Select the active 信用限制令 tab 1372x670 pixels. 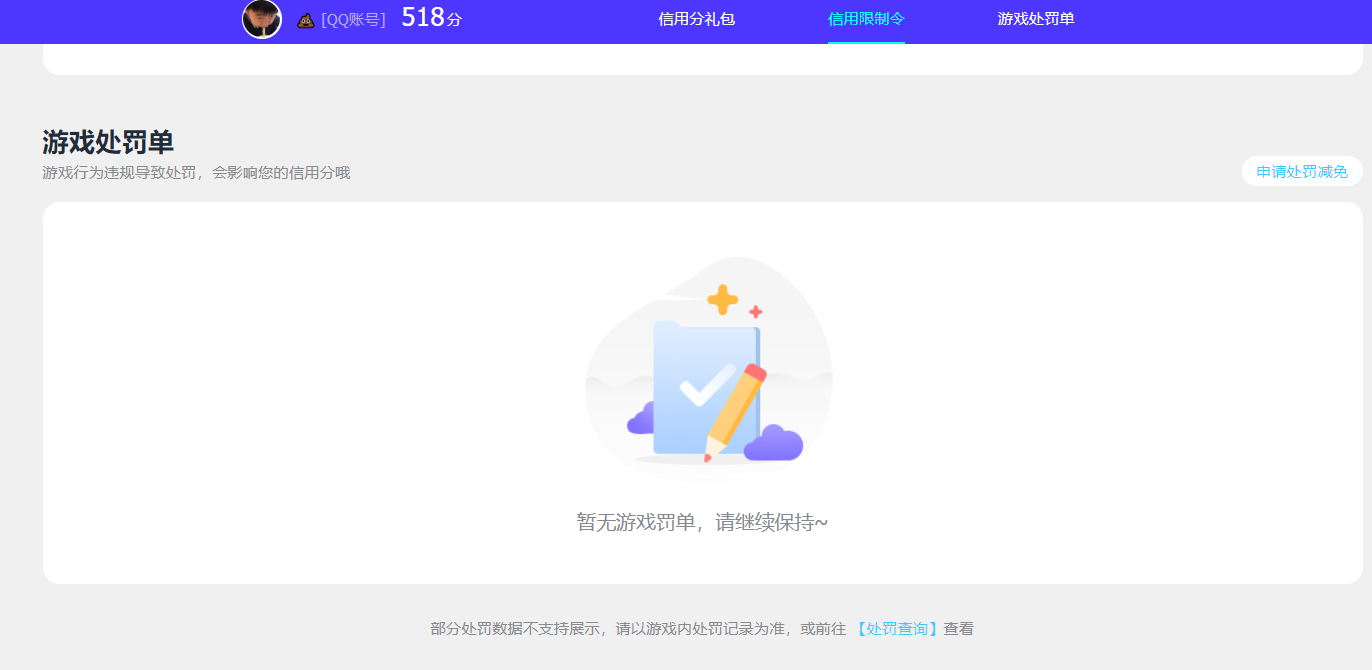pos(866,19)
